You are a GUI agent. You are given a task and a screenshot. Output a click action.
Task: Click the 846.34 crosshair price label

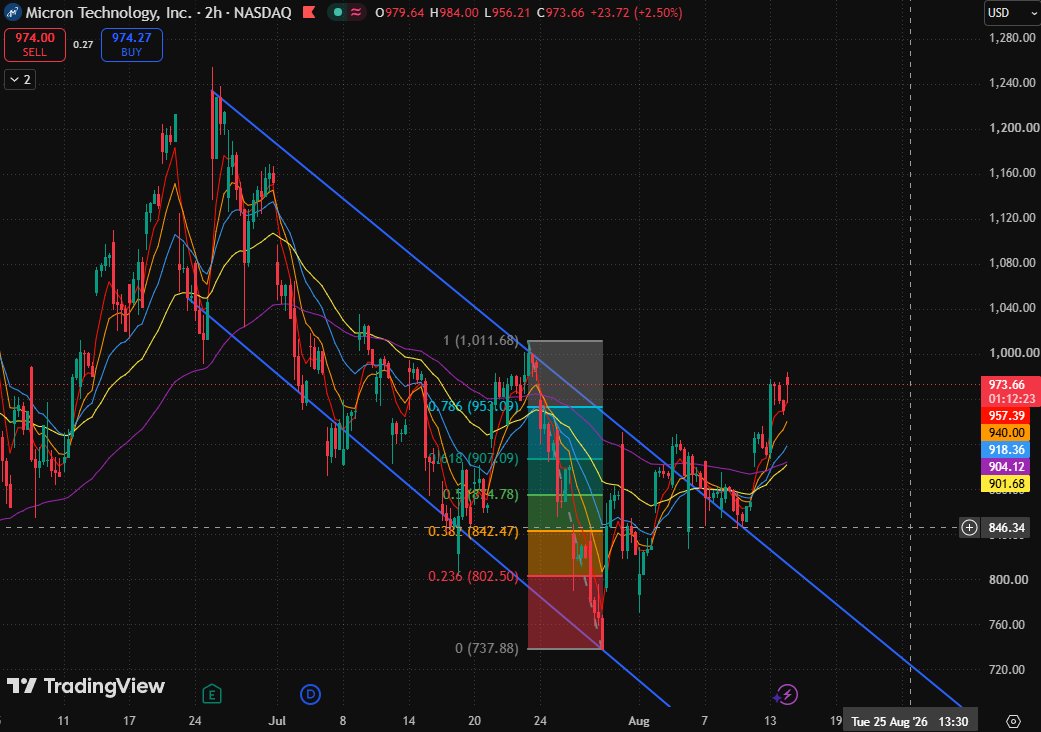point(1006,528)
